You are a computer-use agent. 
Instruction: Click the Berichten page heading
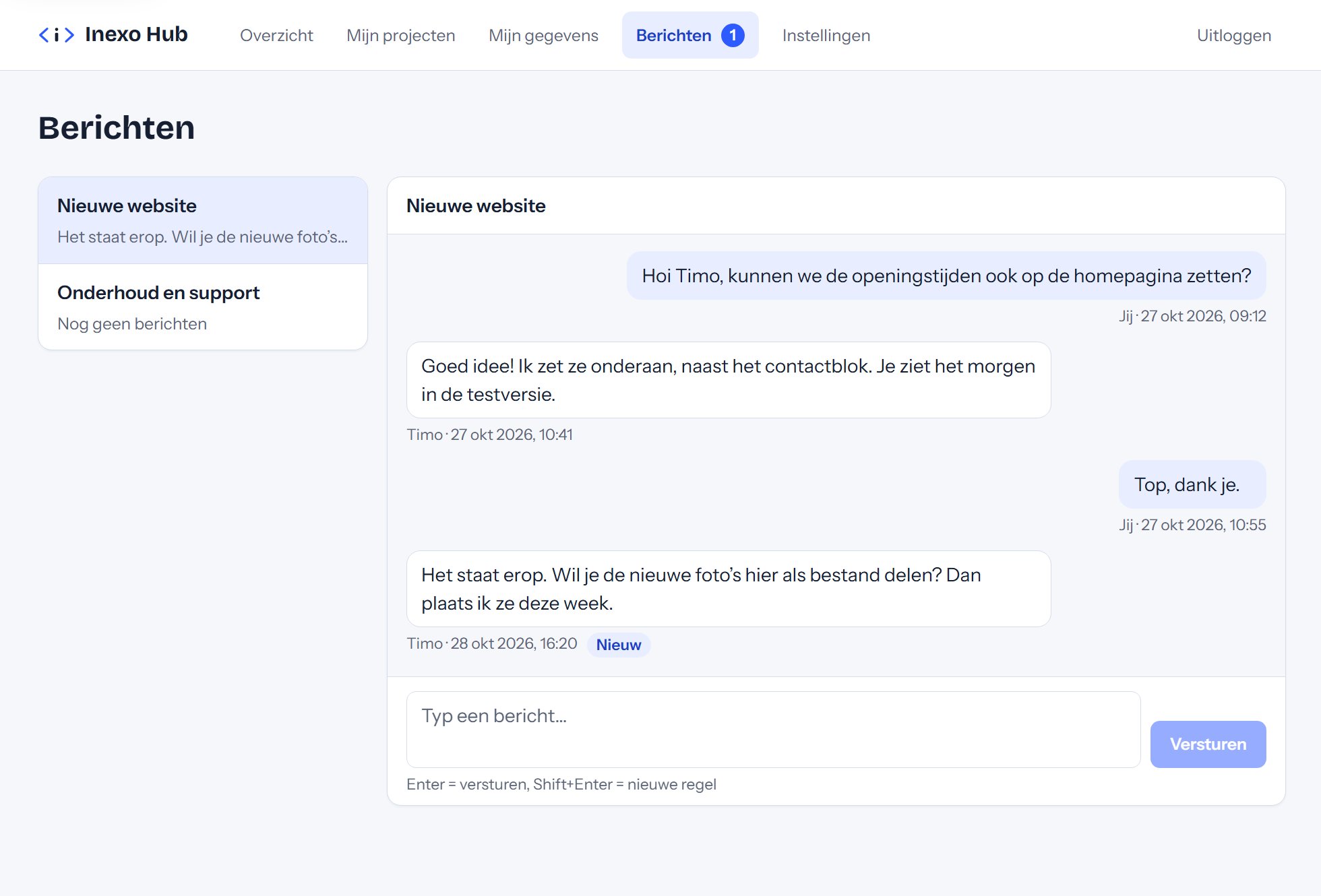[x=117, y=128]
